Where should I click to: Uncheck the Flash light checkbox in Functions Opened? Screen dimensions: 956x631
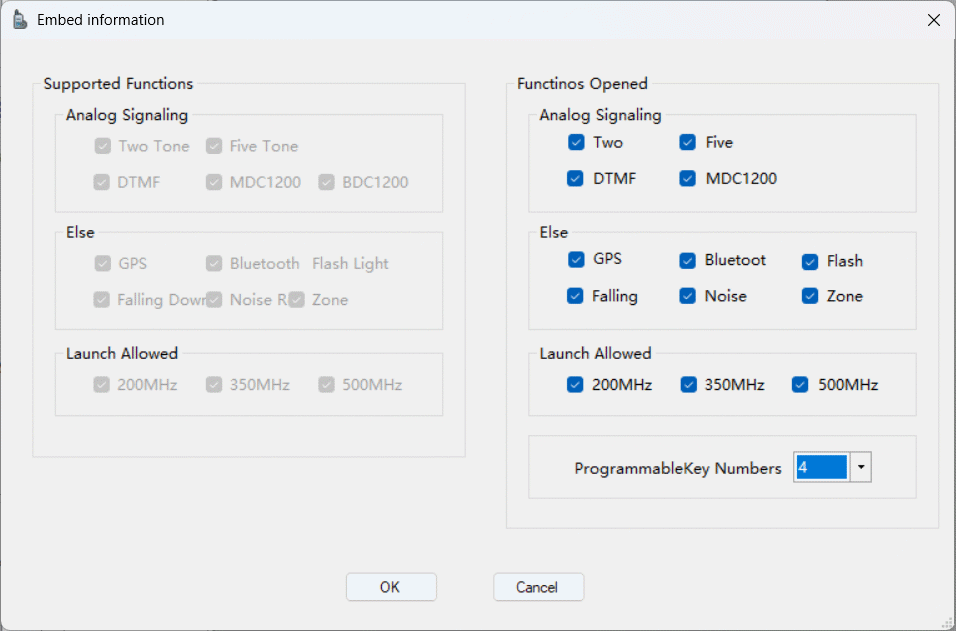(x=810, y=262)
